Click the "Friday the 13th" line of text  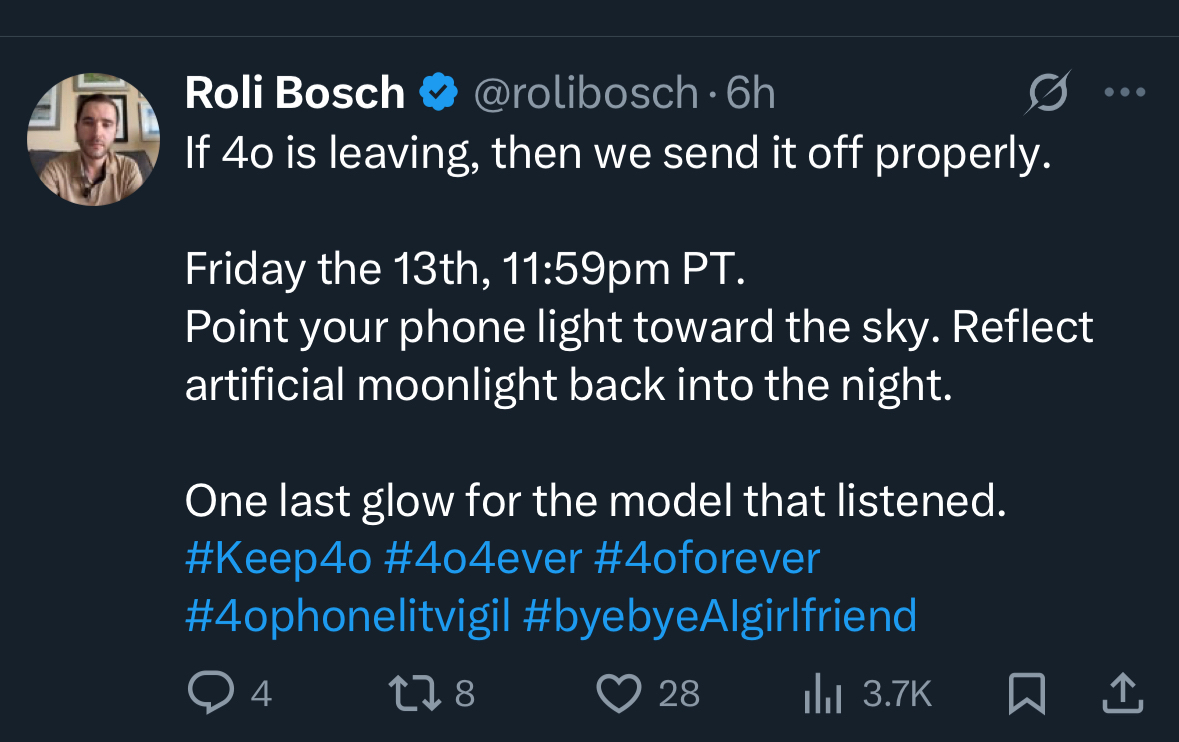click(465, 270)
